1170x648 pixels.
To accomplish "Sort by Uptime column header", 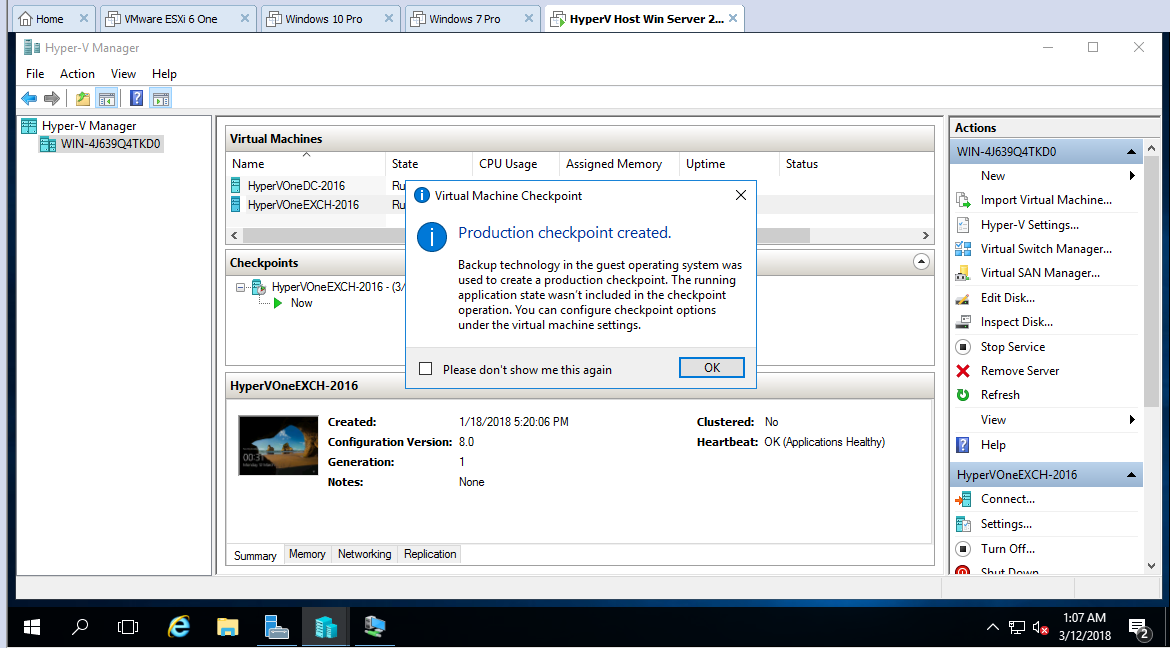I will (729, 164).
